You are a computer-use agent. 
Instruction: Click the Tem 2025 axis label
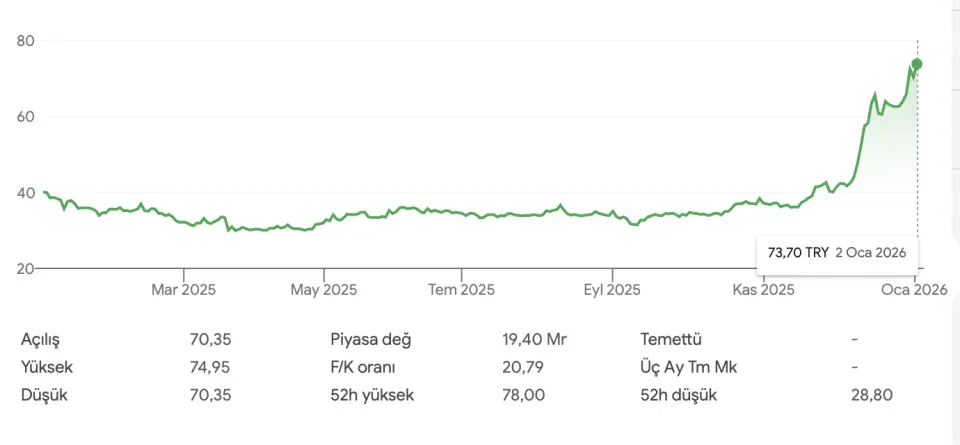click(462, 290)
